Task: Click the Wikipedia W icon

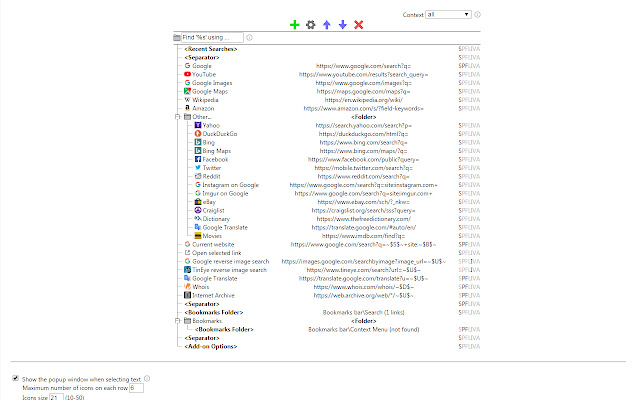Action: 187,100
